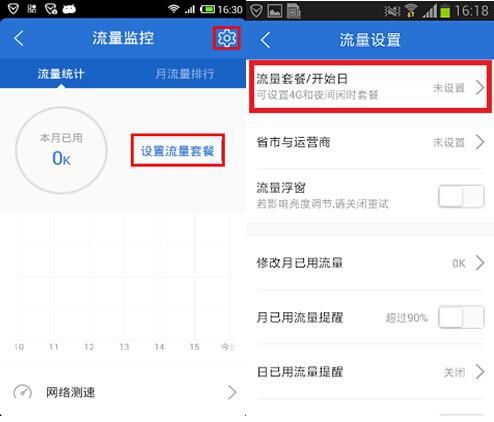Tap the speedometer icon beside 网络测速
494x422 pixels.
[x=22, y=392]
